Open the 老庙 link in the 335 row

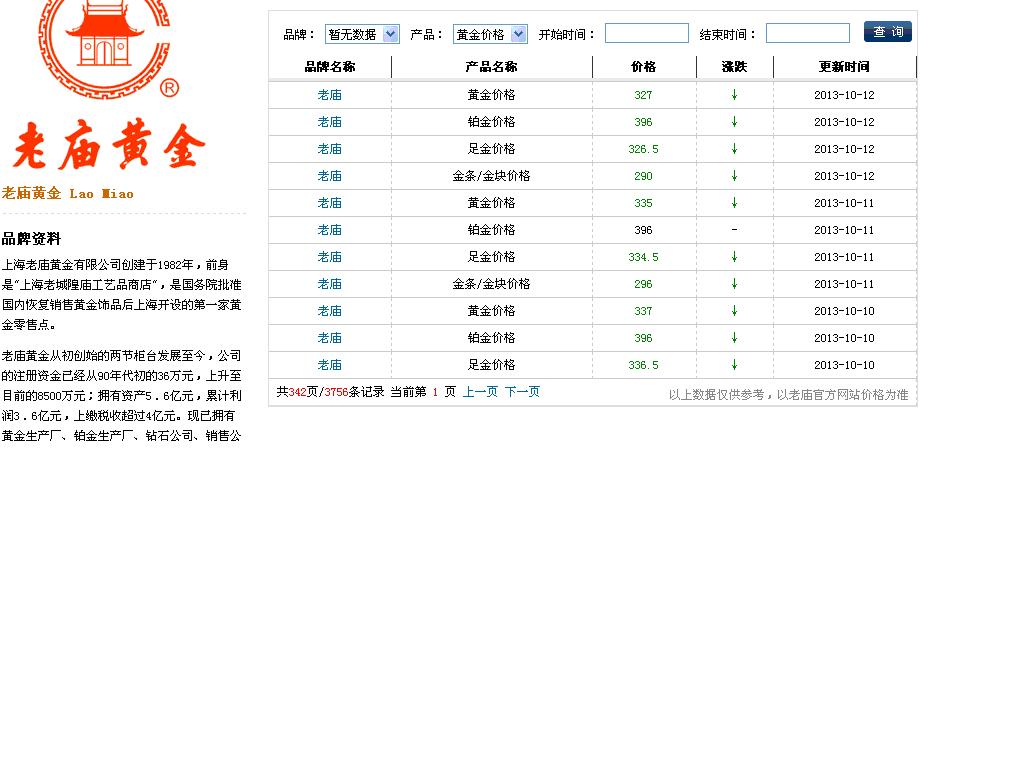[x=330, y=203]
